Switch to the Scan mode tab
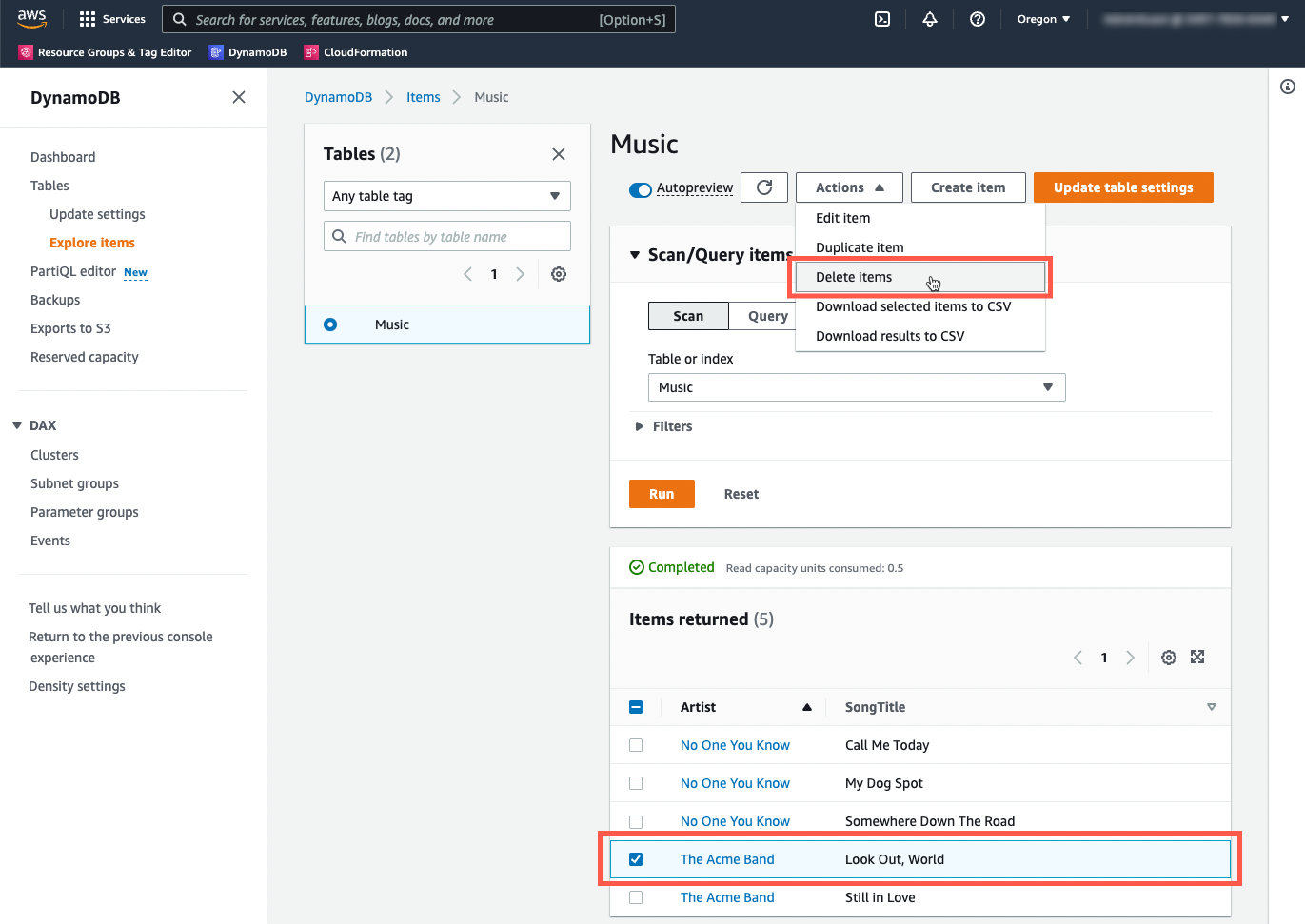The width and height of the screenshot is (1305, 924). 688,316
